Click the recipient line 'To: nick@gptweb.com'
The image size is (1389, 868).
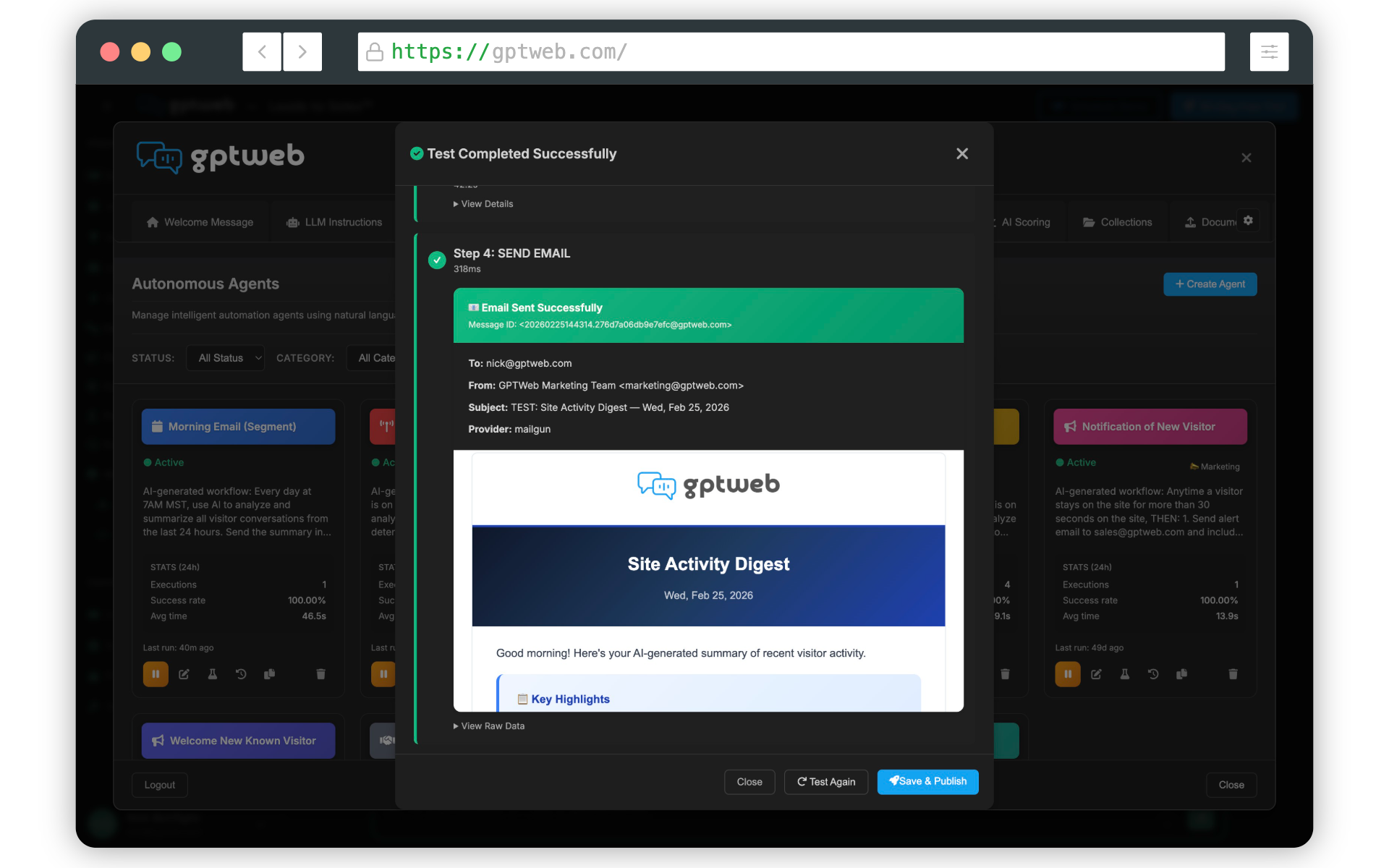520,363
